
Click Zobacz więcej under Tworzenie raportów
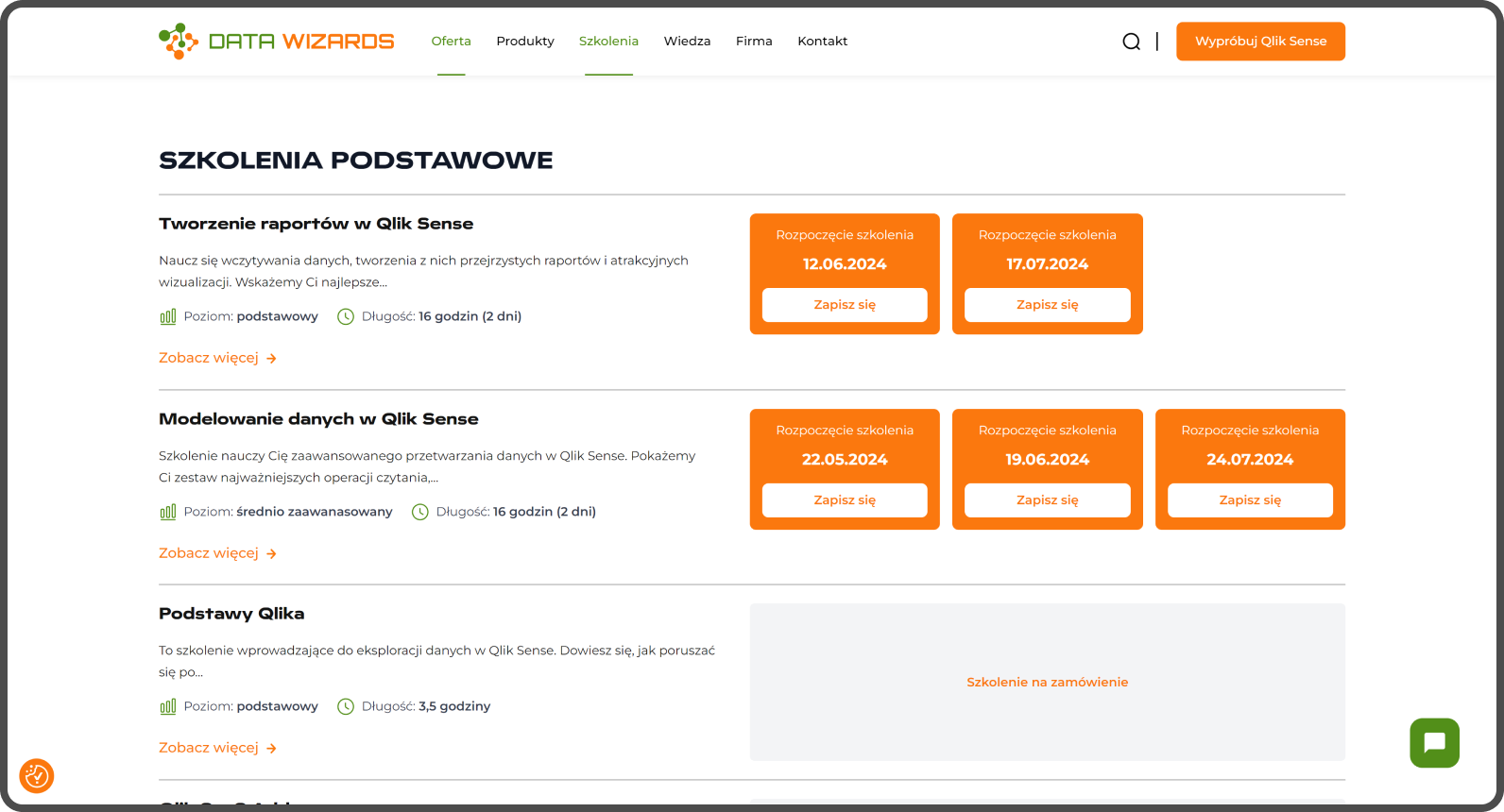(209, 358)
